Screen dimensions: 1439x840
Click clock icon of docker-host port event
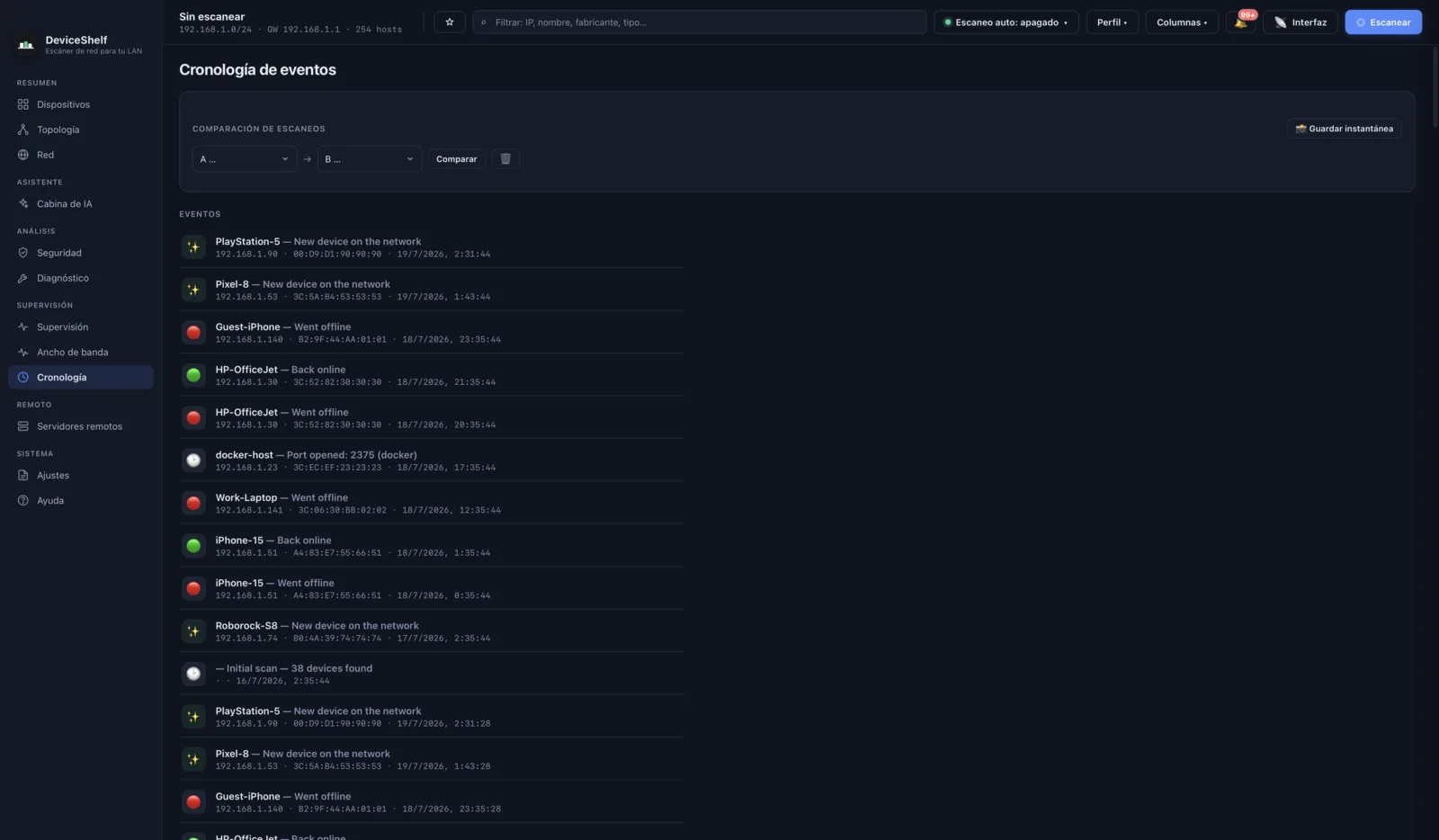pos(193,460)
